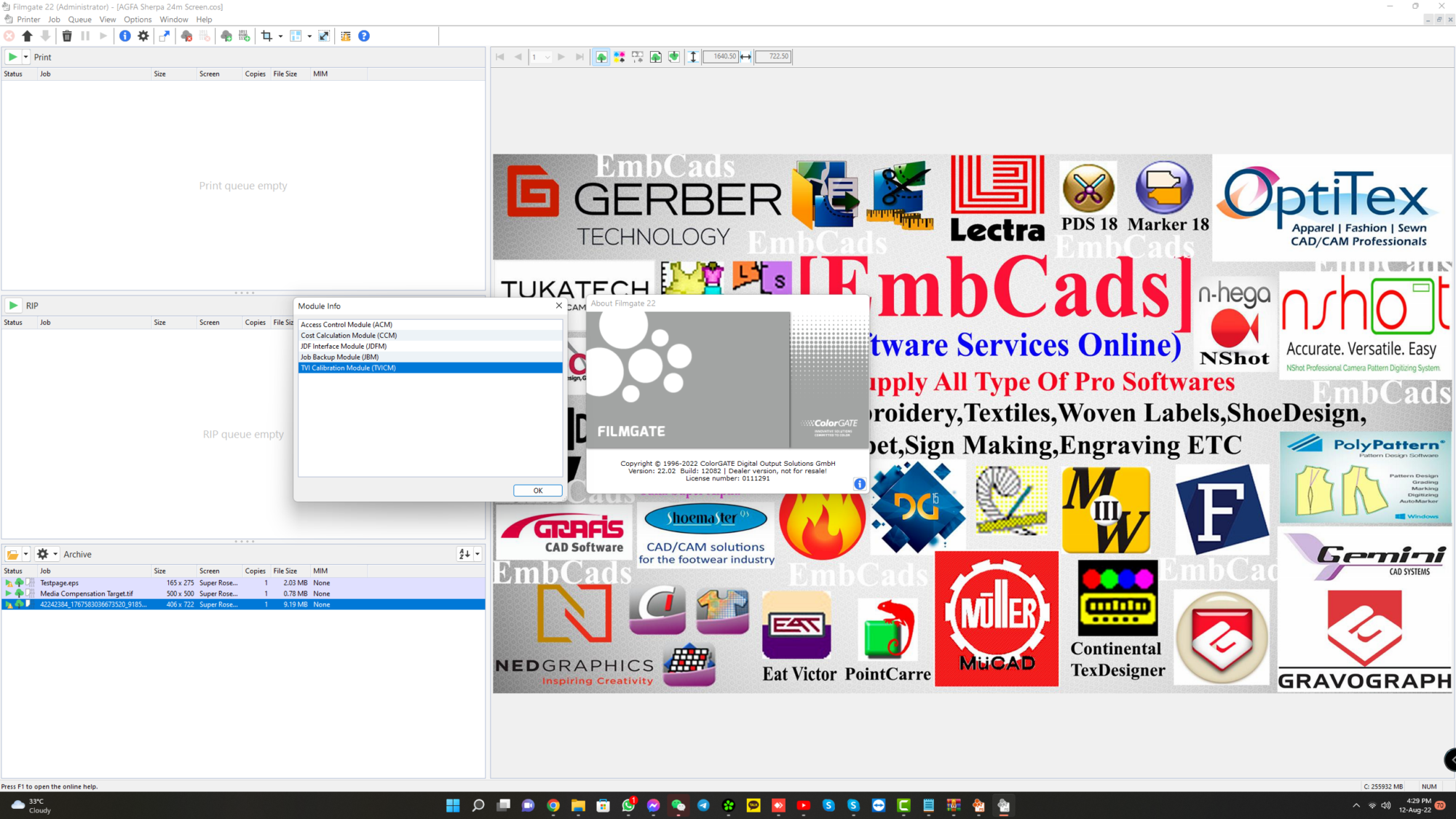Click OK in Module Info dialog
Viewport: 1456px width, 819px height.
(x=537, y=491)
